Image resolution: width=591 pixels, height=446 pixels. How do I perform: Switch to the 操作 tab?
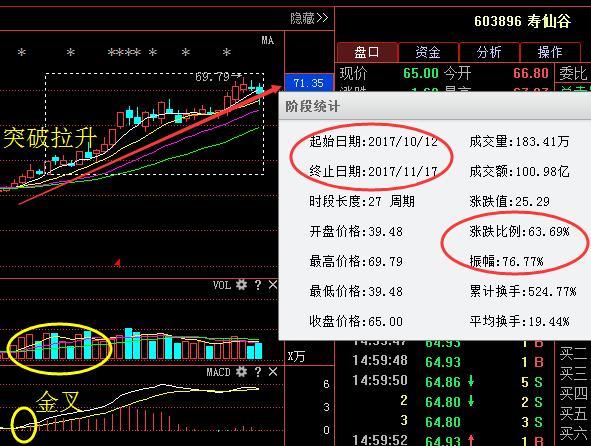coord(550,52)
